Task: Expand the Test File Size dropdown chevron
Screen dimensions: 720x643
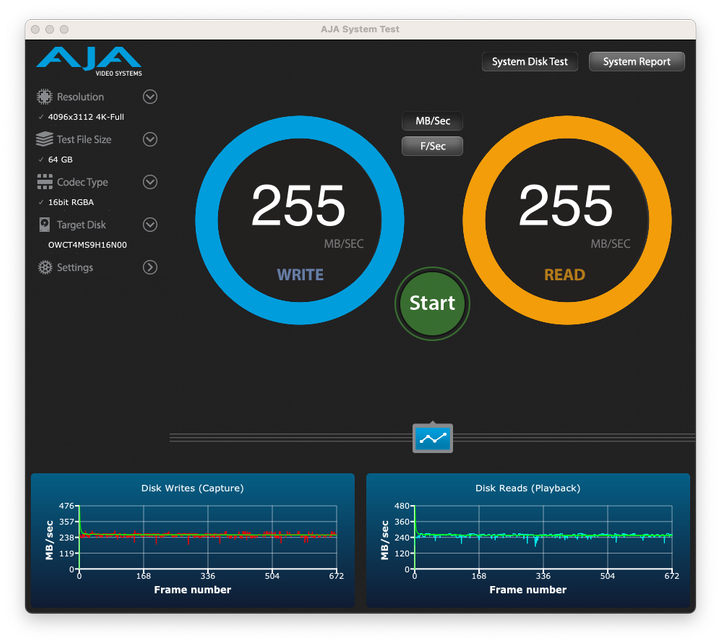Action: coord(150,140)
